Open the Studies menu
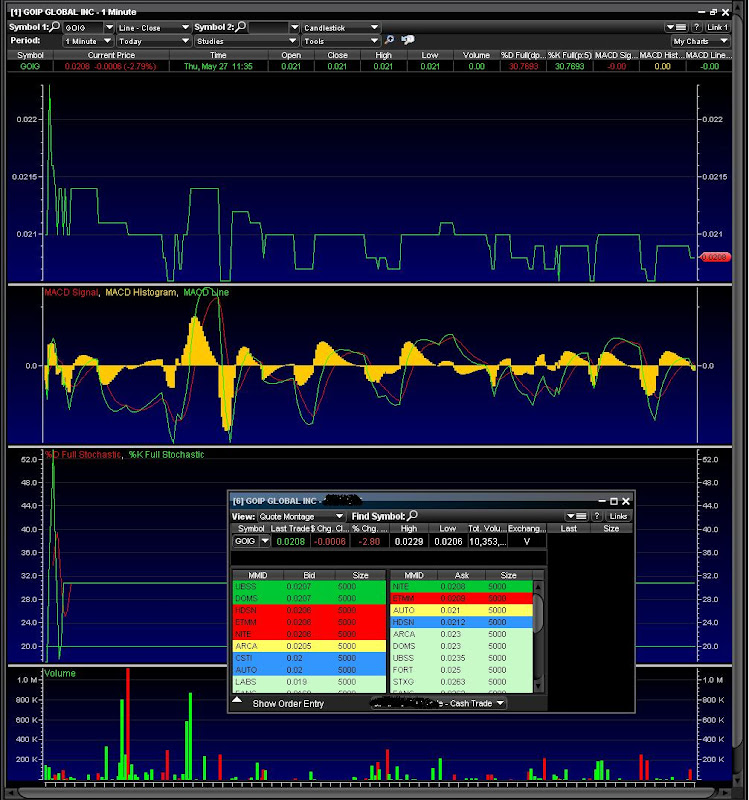This screenshot has width=749, height=800. pyautogui.click(x=248, y=41)
